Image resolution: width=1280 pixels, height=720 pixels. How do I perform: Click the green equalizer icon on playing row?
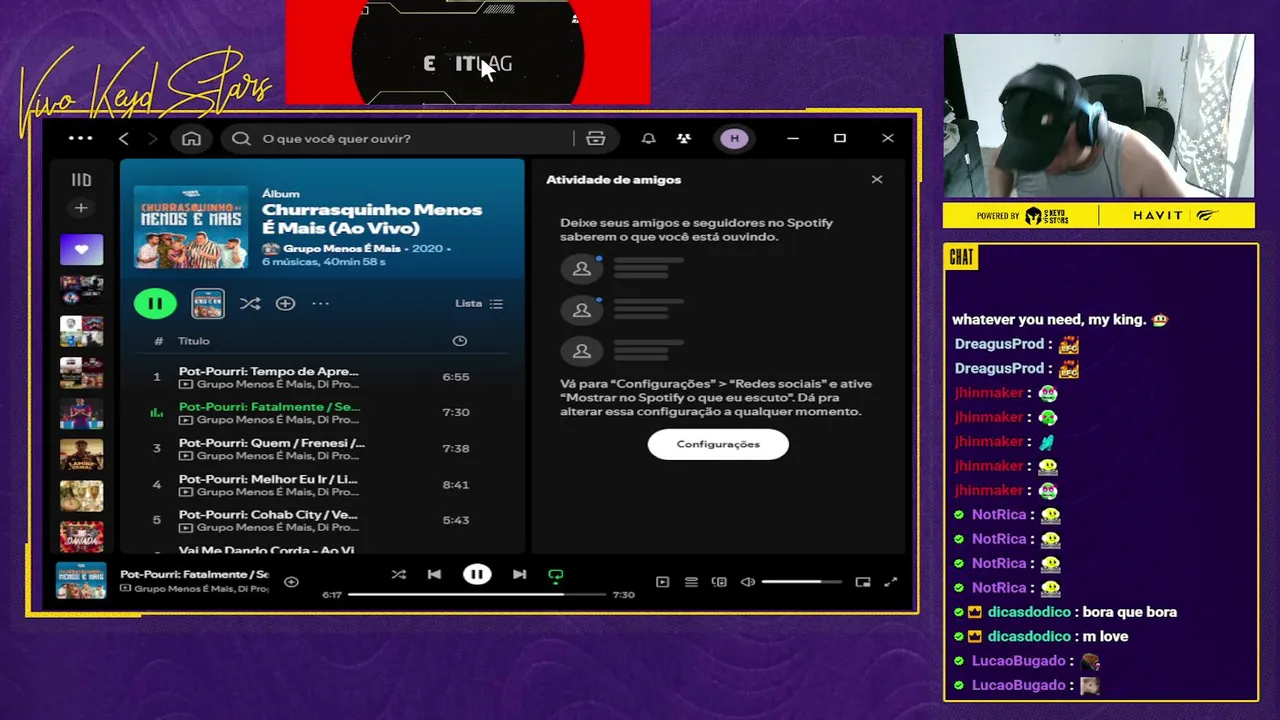point(156,412)
